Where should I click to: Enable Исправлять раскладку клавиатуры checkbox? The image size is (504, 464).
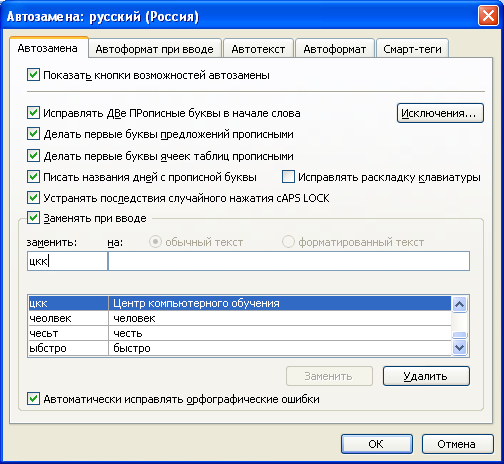pos(288,177)
